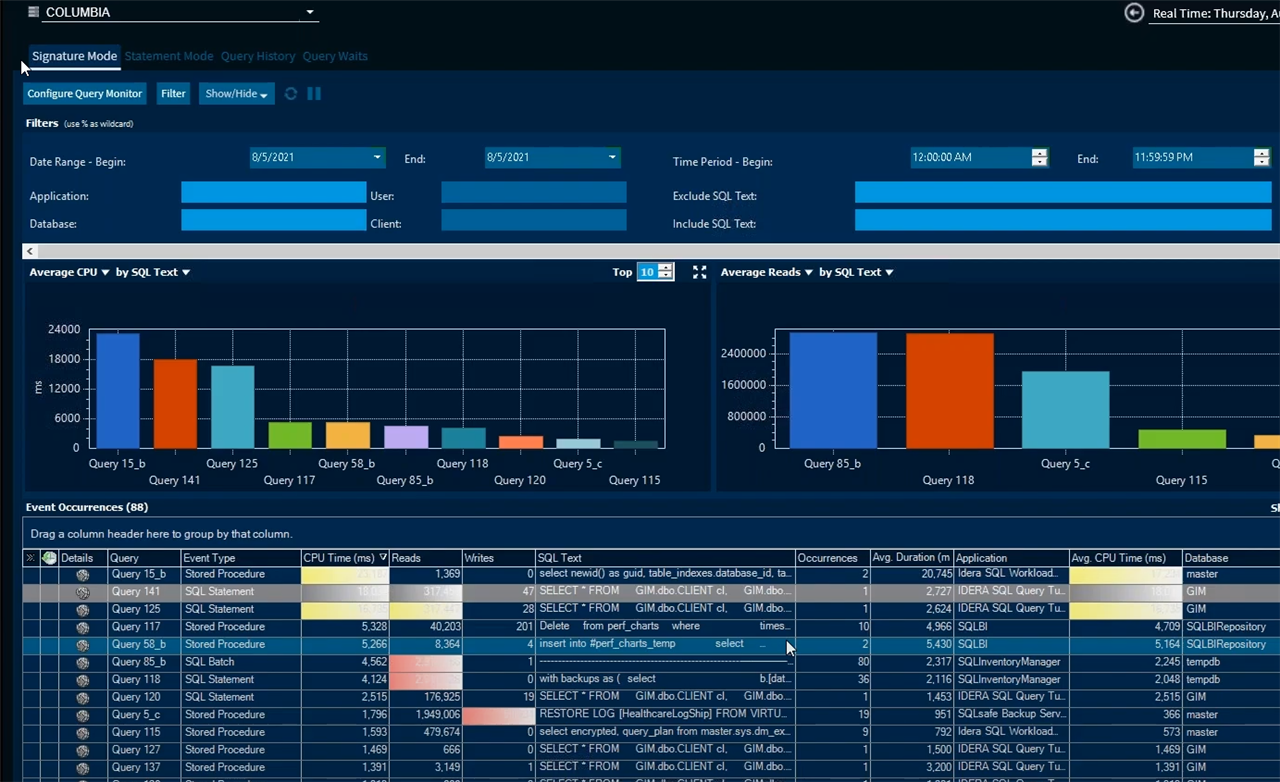Screen dimensions: 1280x782
Task: Focus the Application filter field
Action: 274,193
